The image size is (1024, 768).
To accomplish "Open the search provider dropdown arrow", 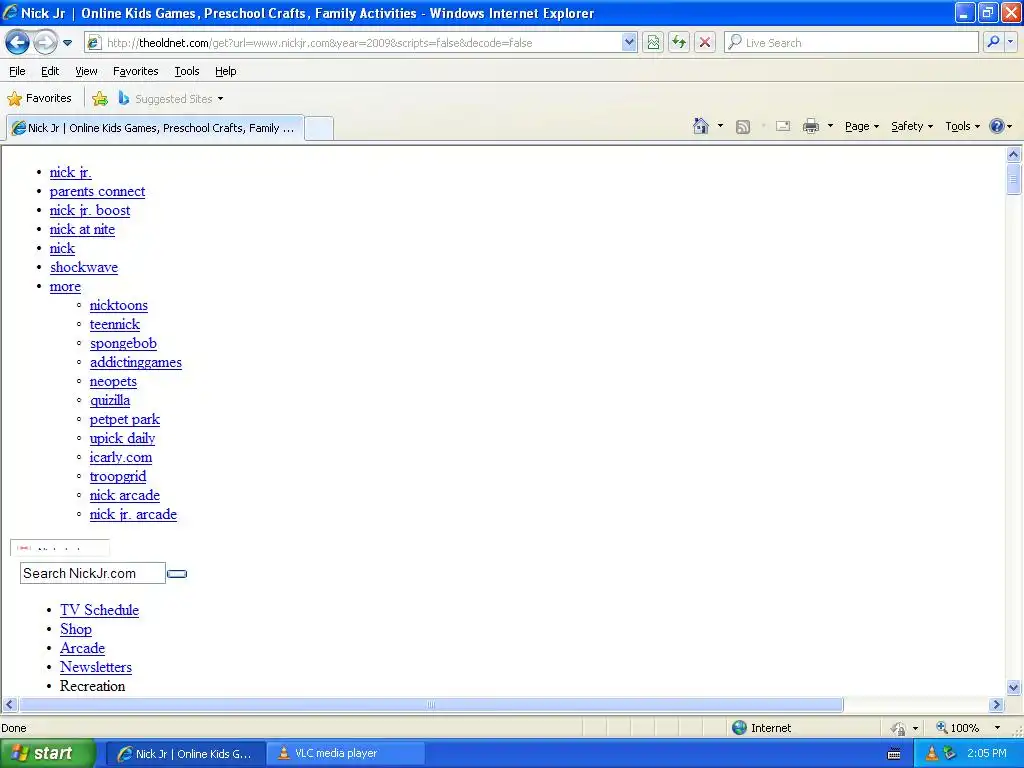I will (x=1010, y=43).
